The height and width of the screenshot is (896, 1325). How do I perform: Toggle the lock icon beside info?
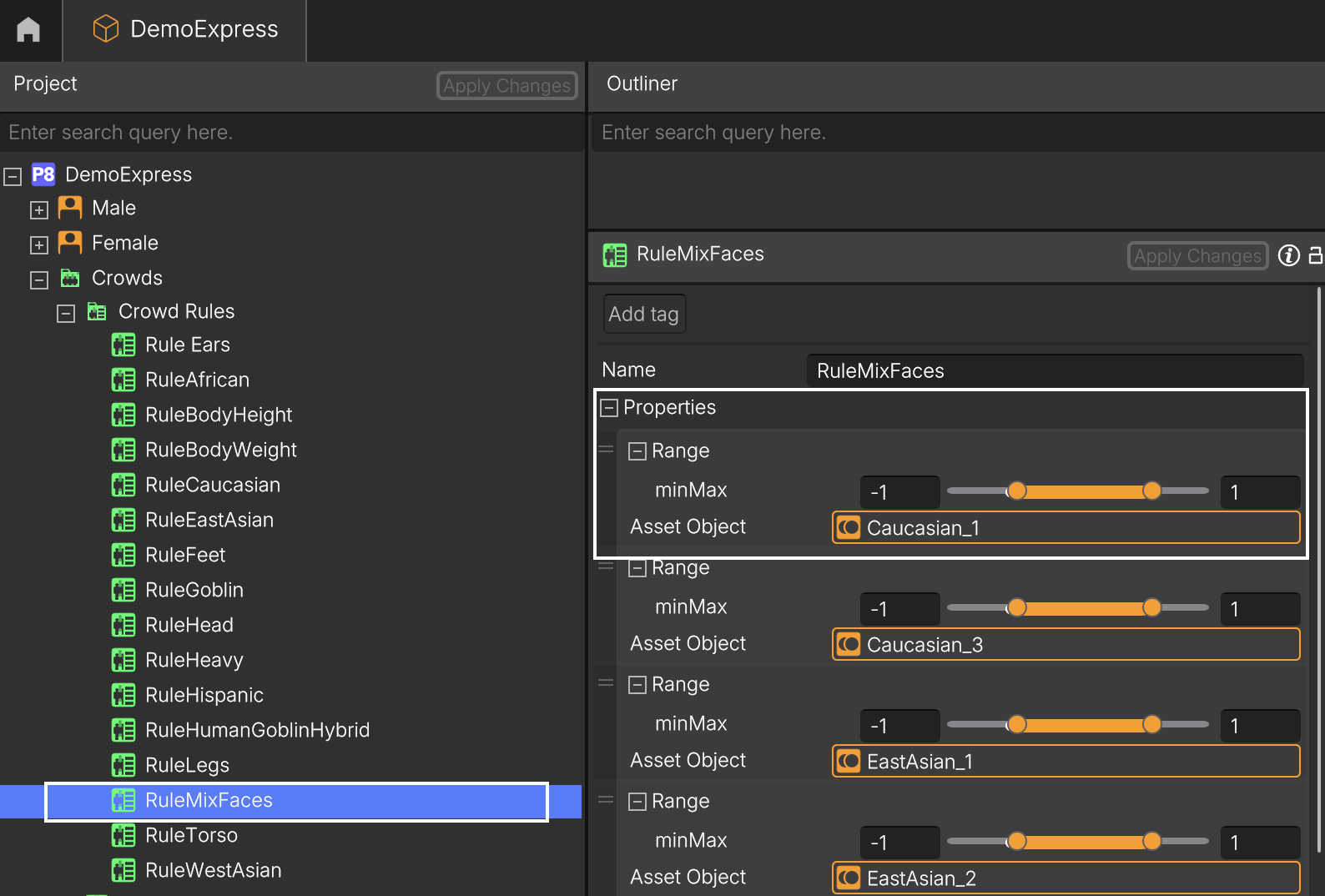tap(1316, 255)
